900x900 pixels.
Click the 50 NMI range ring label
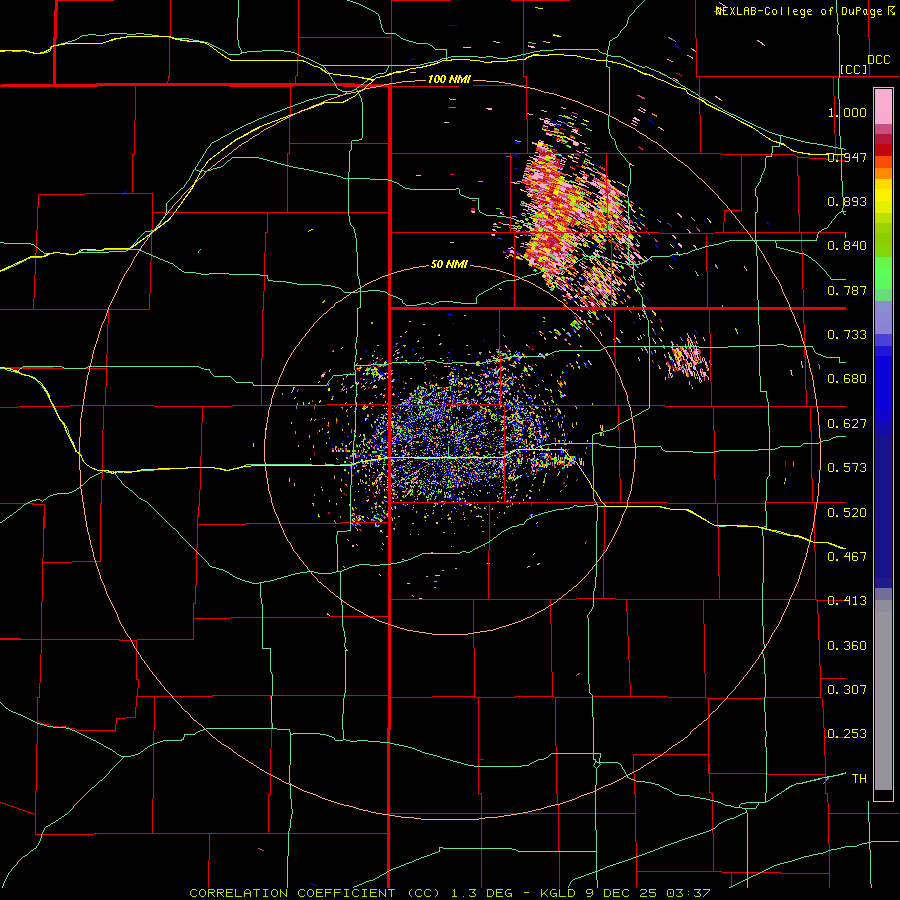[x=449, y=264]
